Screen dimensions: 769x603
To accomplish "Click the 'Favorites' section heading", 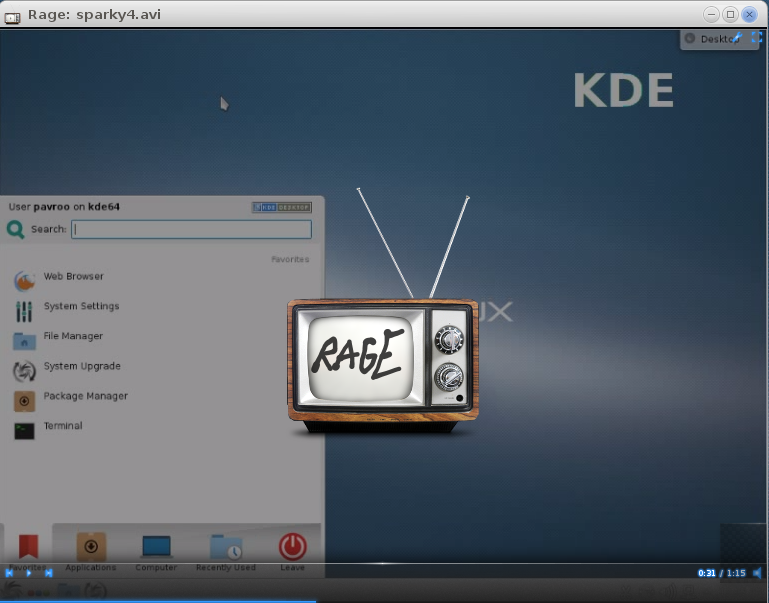I will point(290,259).
